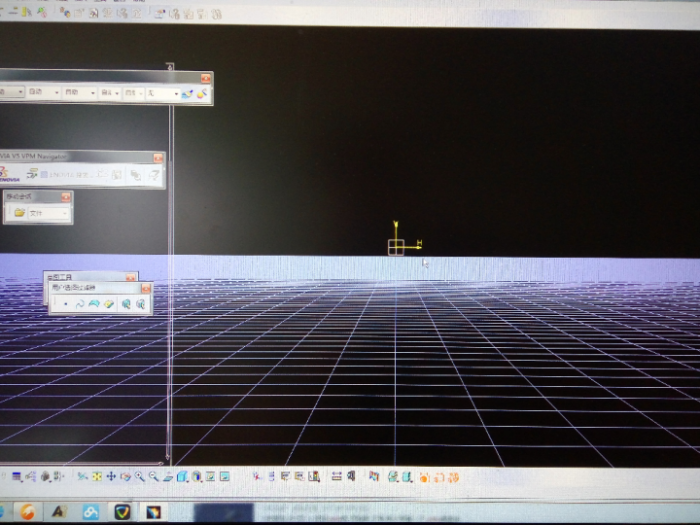Select the Pan view tool
700x525 pixels.
(111, 477)
